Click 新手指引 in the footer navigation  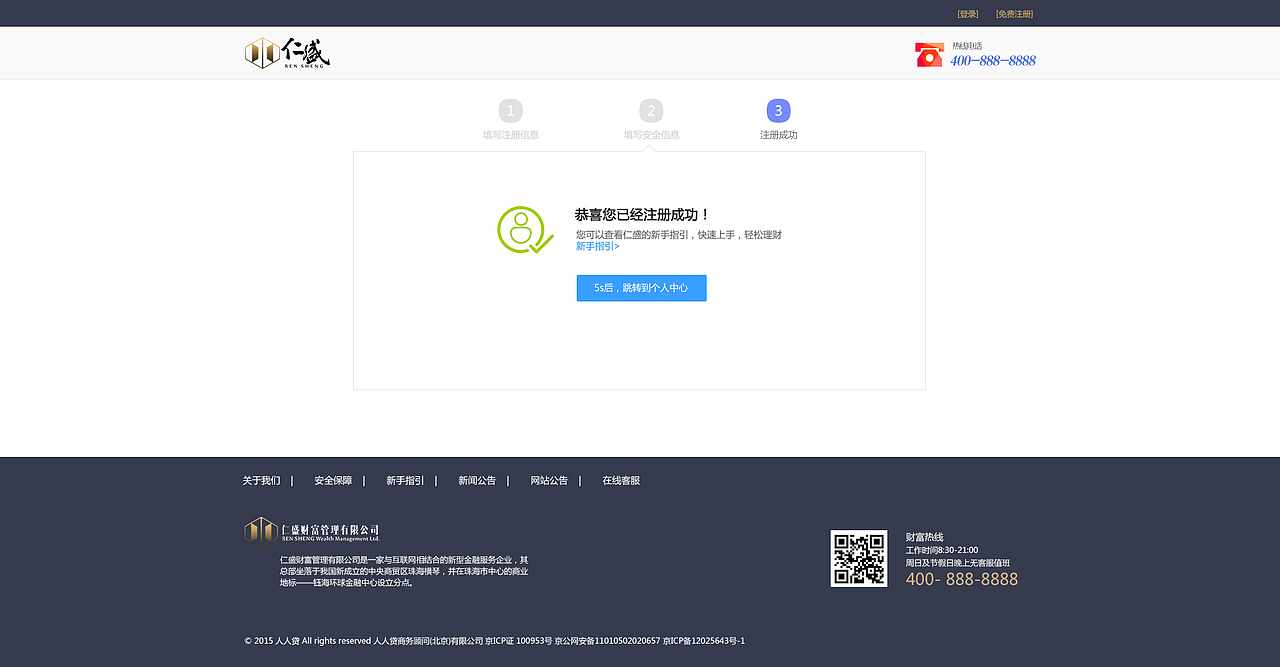403,480
